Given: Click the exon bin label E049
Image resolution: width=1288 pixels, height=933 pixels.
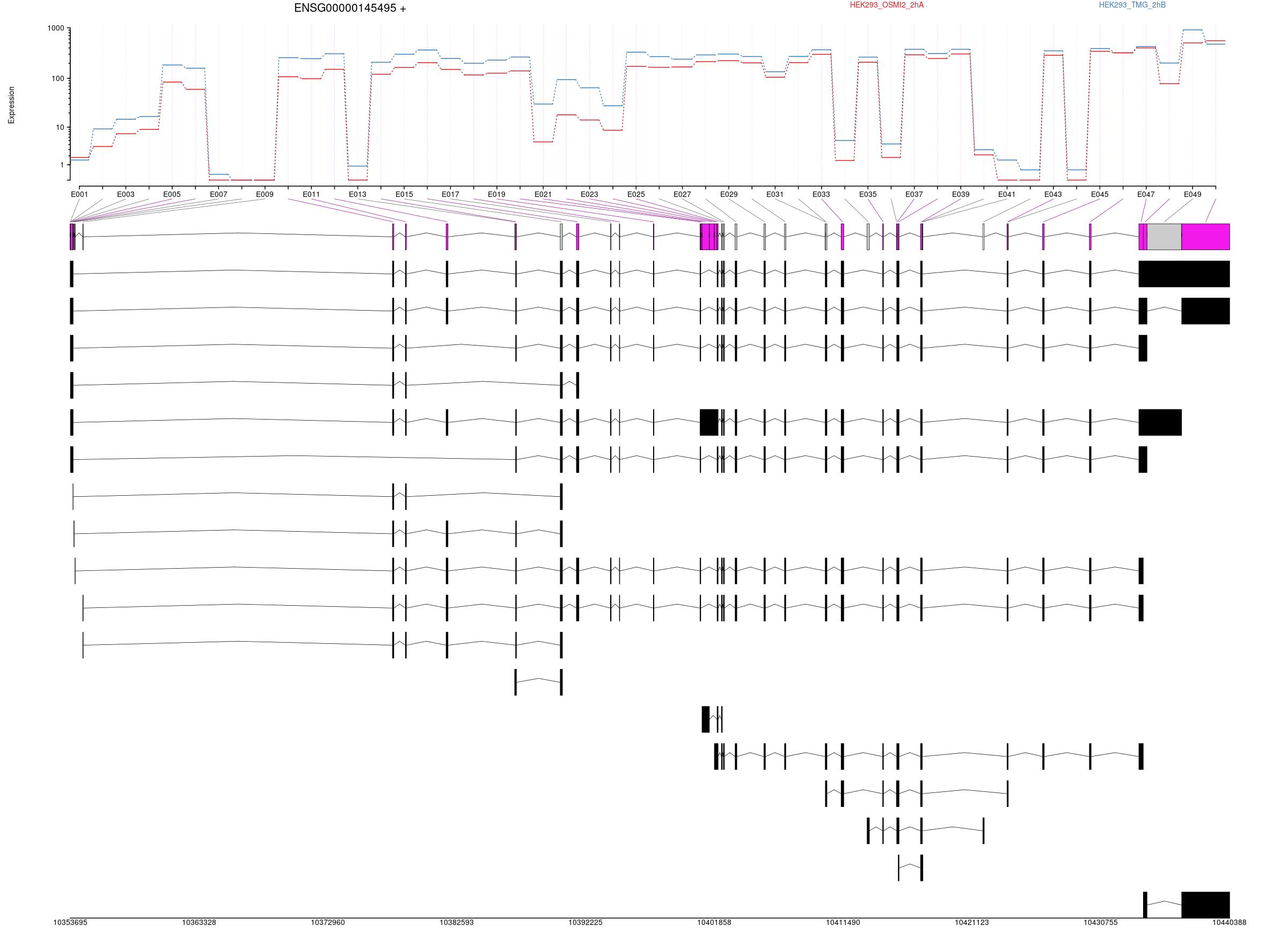Looking at the screenshot, I should [x=1192, y=194].
